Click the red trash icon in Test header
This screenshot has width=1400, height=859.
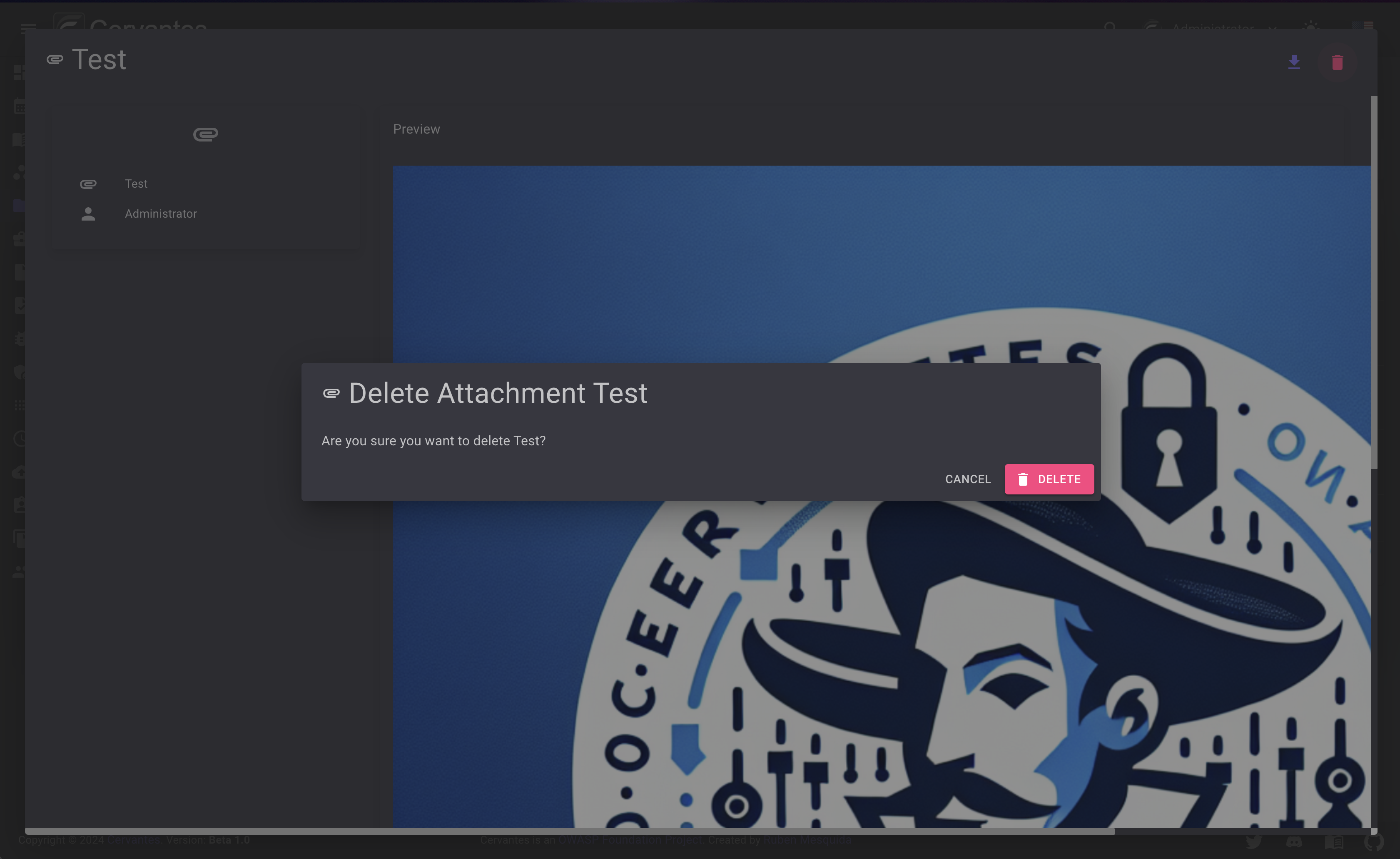pyautogui.click(x=1337, y=62)
